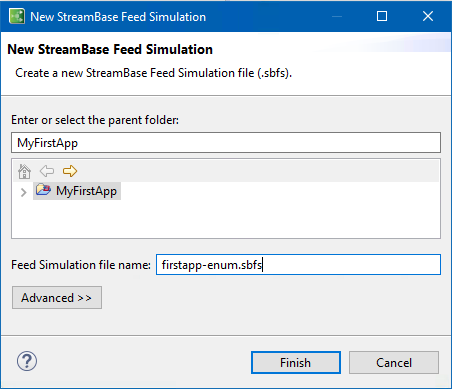Click into the Feed Simulation file name field
The image size is (452, 389).
point(298,265)
